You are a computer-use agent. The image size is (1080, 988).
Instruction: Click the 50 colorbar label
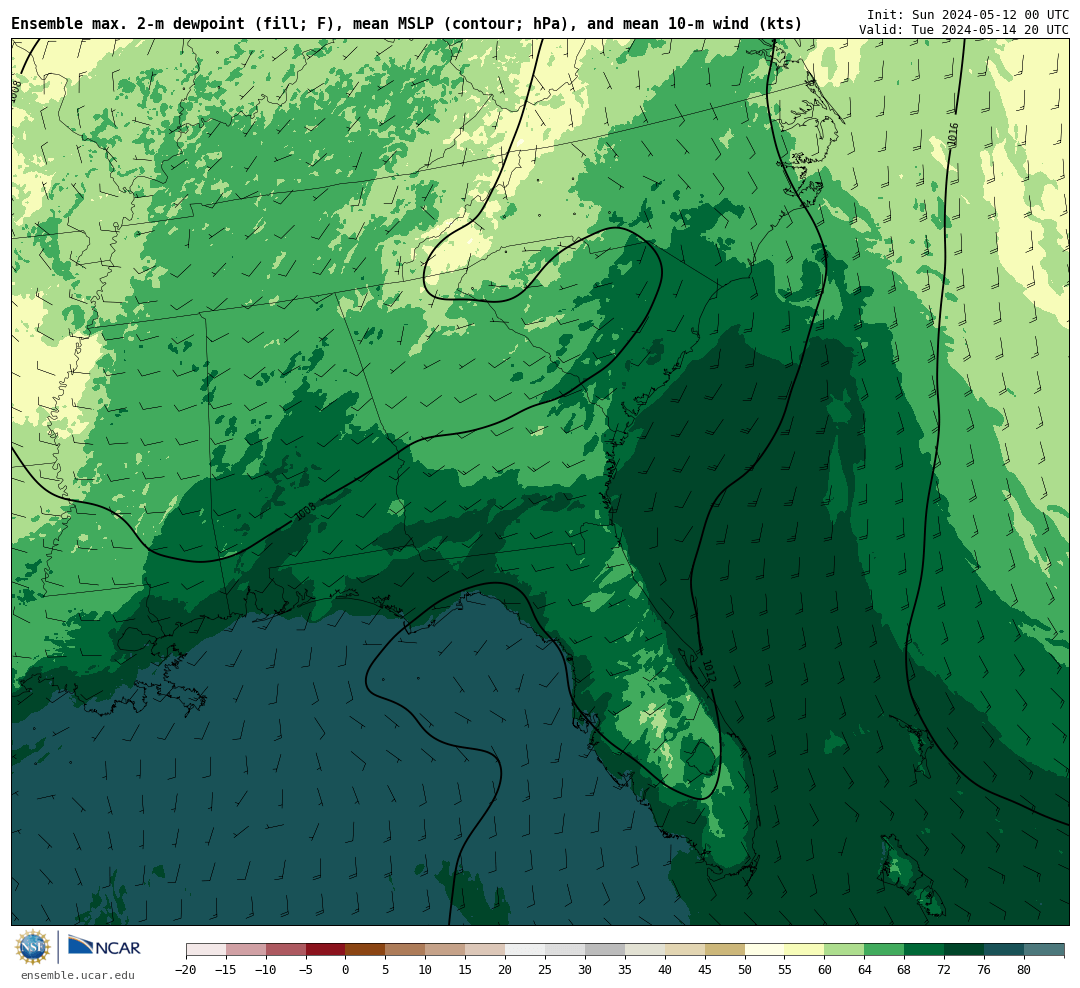tap(745, 970)
